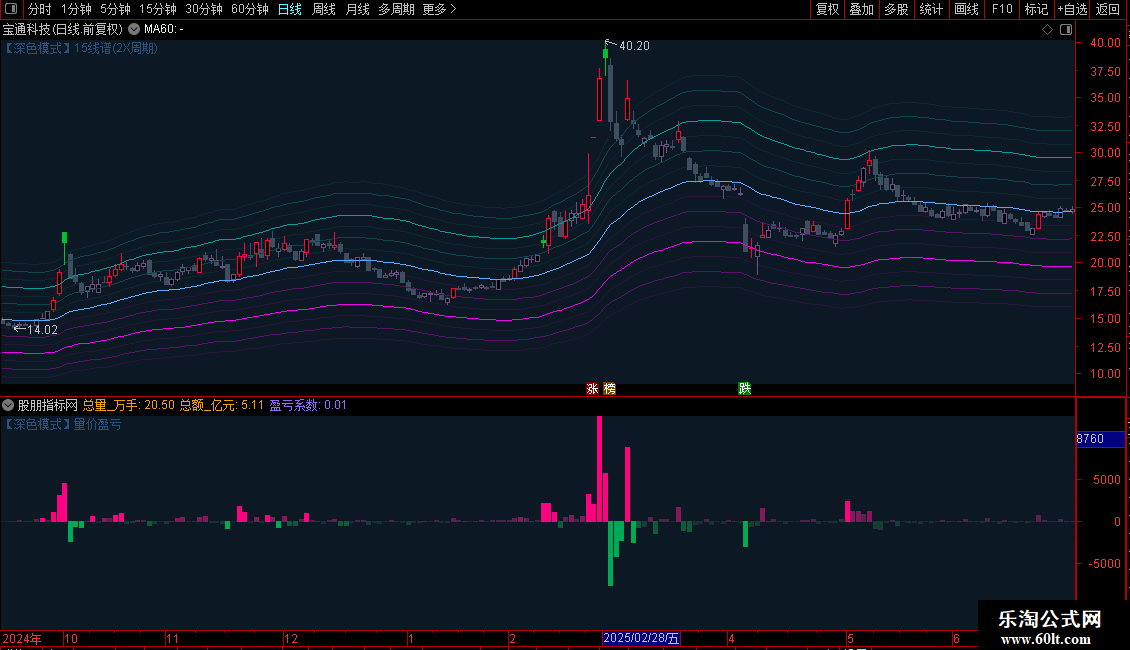Open F10 company info
Screen dimensions: 1130x650
1002,9
